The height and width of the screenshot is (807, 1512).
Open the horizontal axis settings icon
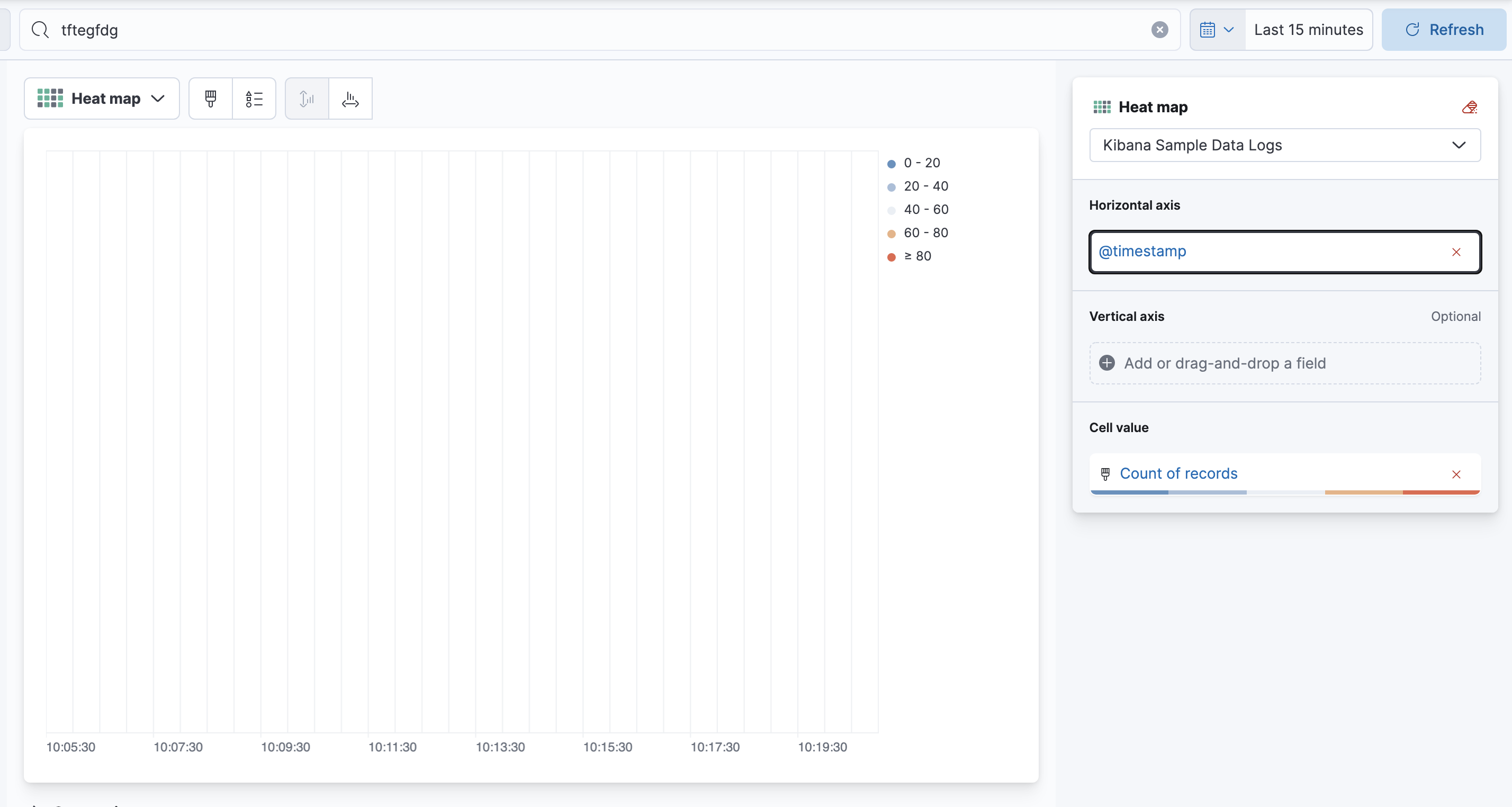(x=350, y=98)
